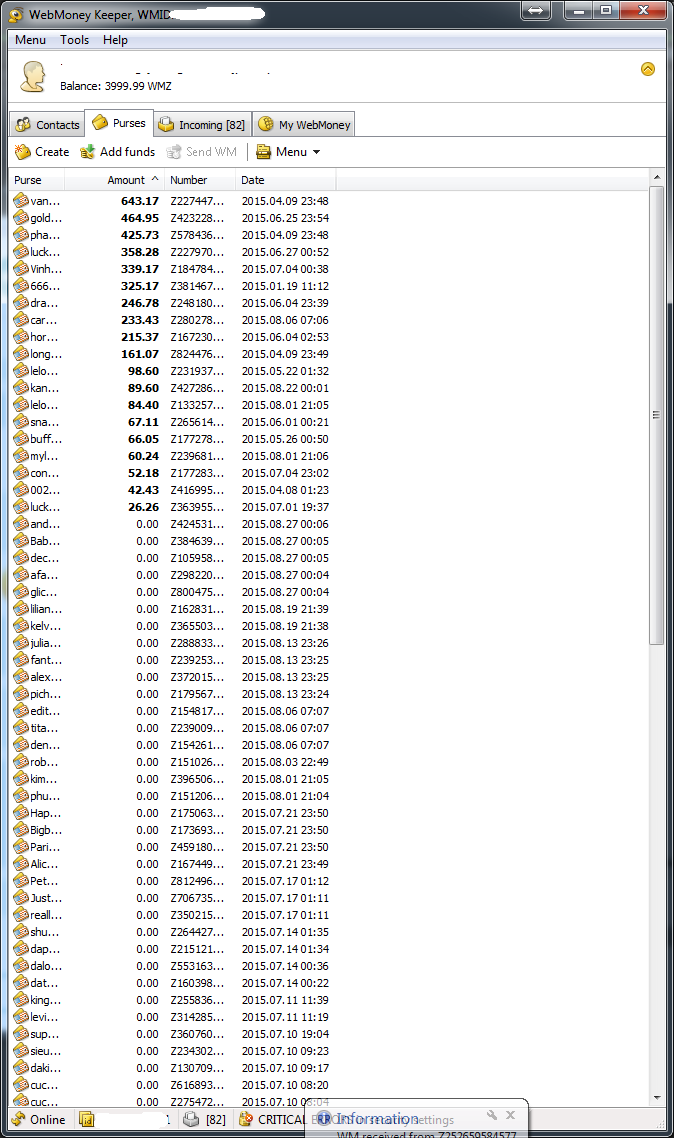Select the purse icon for 002… row
Image resolution: width=674 pixels, height=1138 pixels.
pos(21,490)
